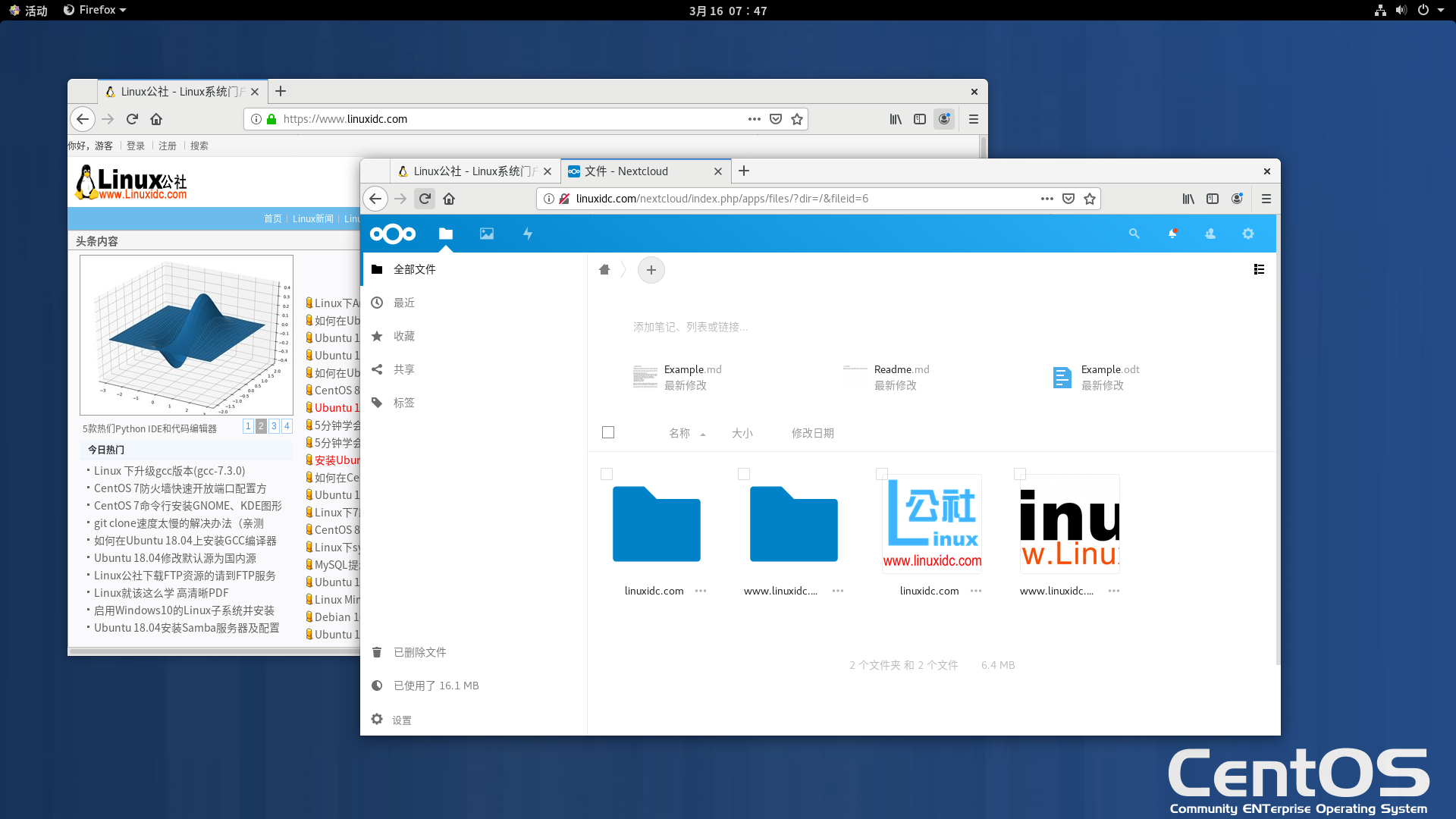This screenshot has width=1456, height=819.
Task: Switch to Linux公社 browser tab
Action: (x=467, y=170)
